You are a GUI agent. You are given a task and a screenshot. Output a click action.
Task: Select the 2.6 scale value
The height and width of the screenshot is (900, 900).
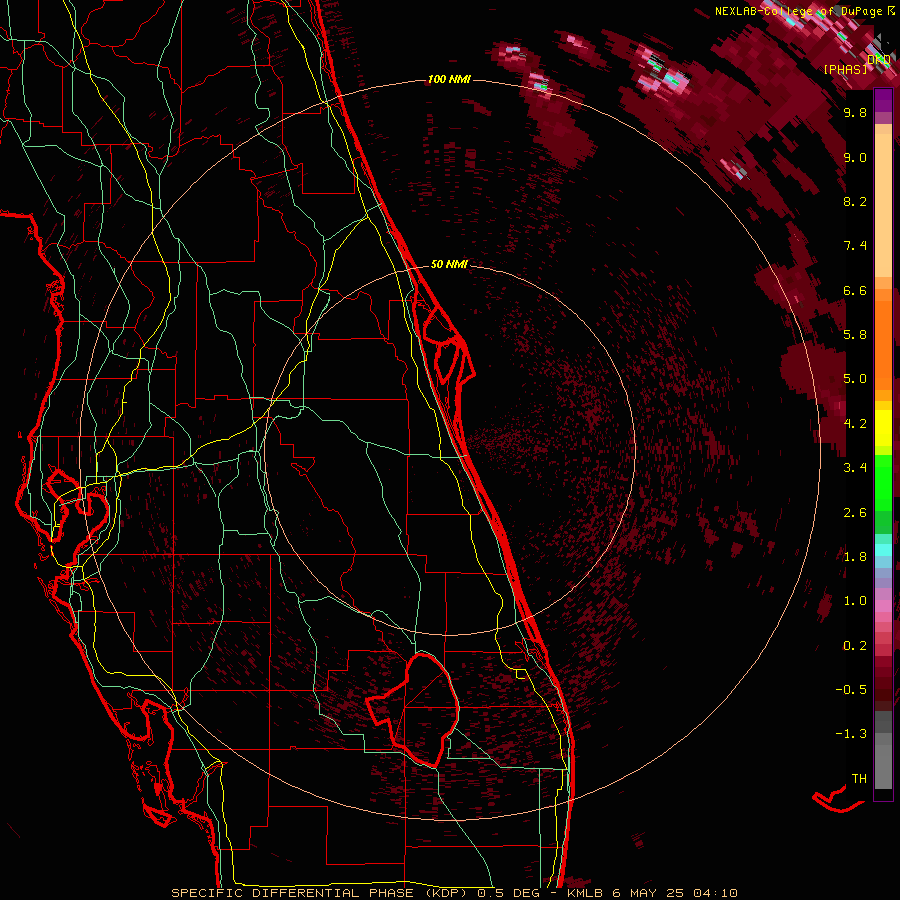[x=855, y=512]
